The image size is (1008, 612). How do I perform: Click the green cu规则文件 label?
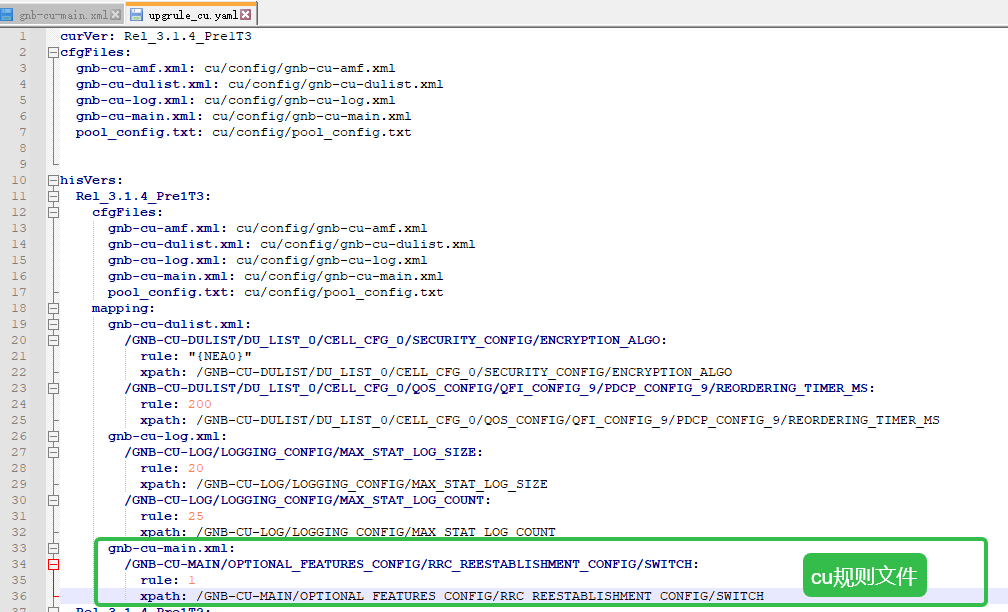pos(863,576)
